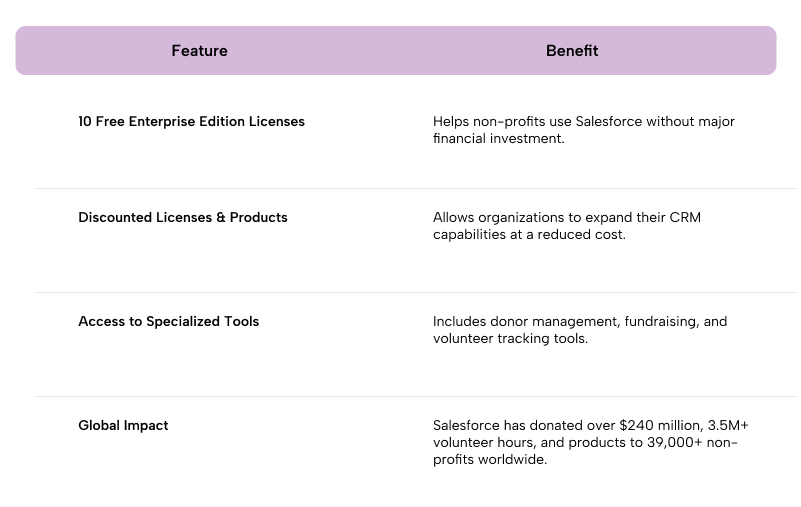Click the '39,000+' figure in Global Impact
This screenshot has width=801, height=507.
(674, 443)
